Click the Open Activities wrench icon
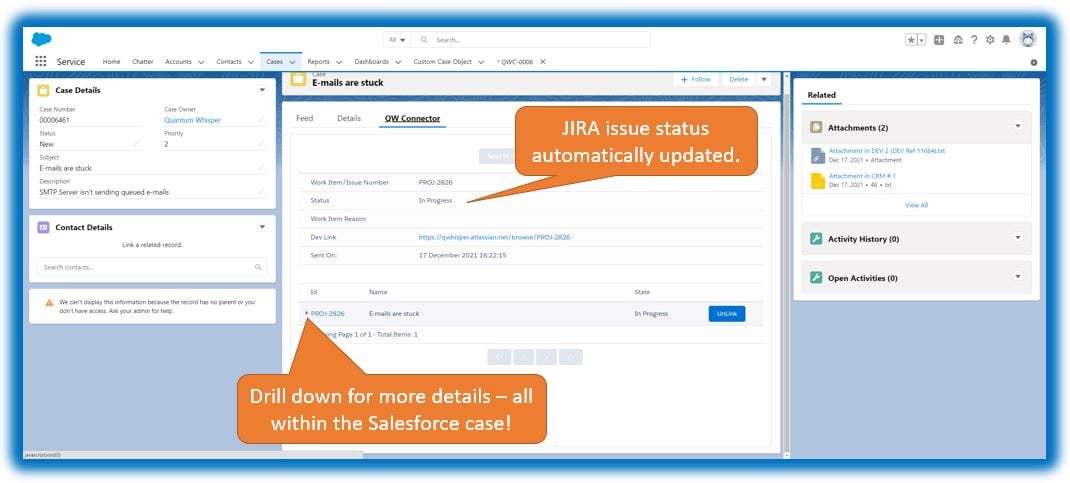1070x483 pixels. [x=816, y=278]
